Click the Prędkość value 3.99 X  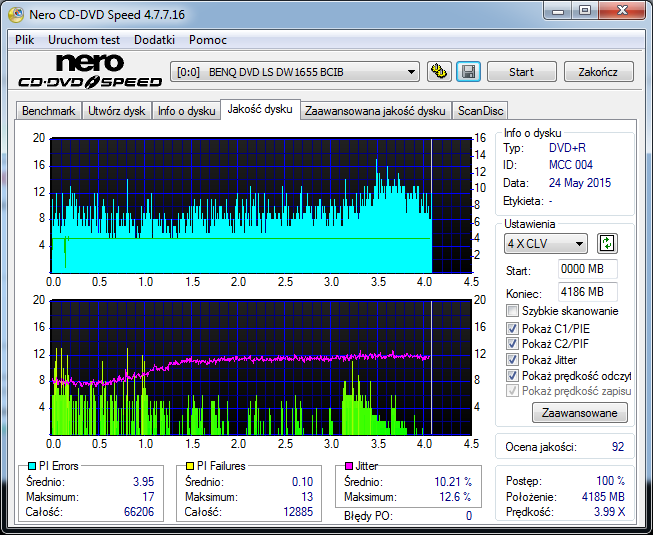(x=610, y=512)
